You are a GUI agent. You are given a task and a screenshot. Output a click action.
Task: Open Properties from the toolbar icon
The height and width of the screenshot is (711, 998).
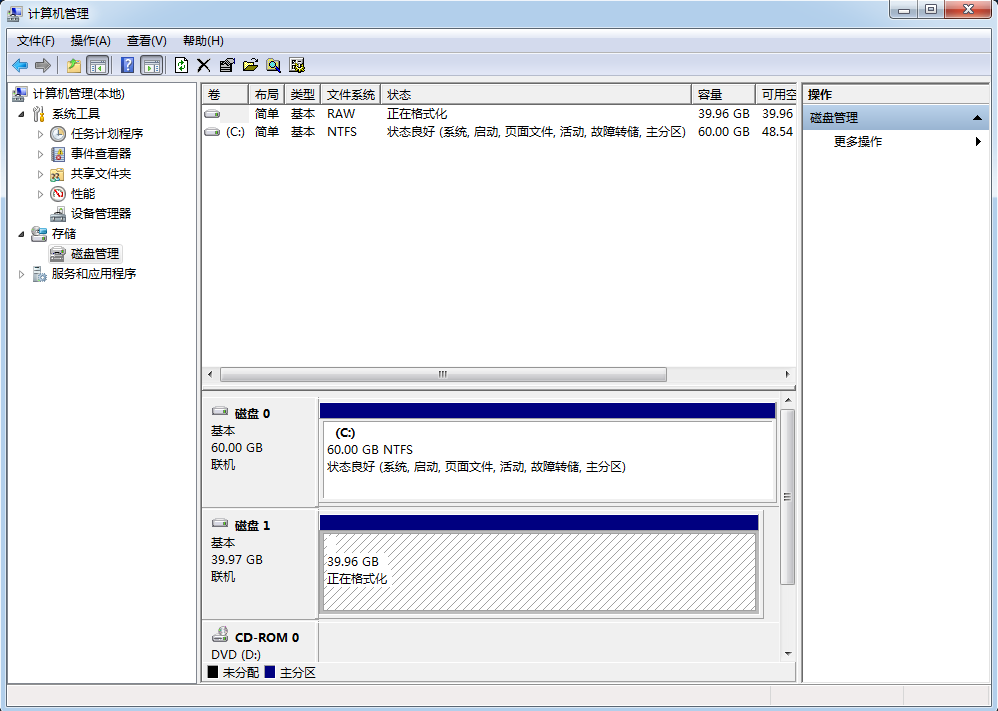(x=226, y=65)
